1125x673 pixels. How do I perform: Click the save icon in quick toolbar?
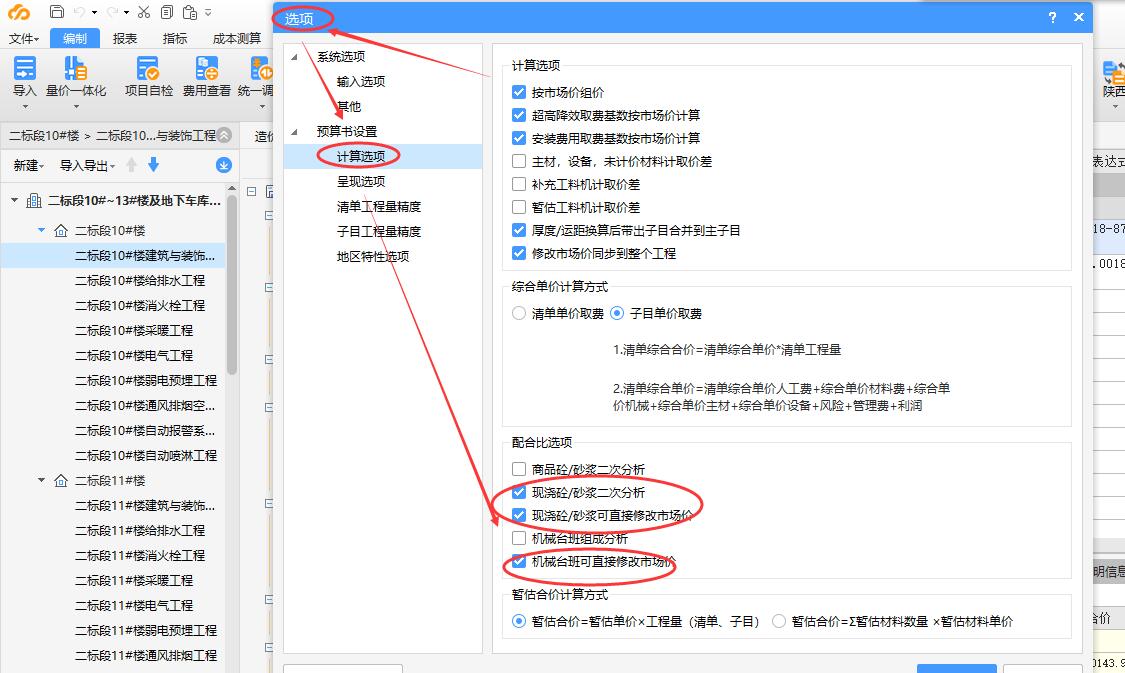(57, 11)
